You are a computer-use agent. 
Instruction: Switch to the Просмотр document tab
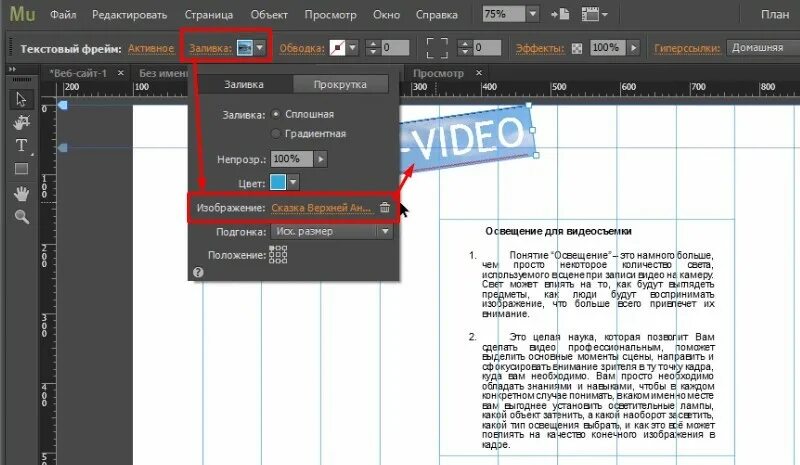[438, 73]
